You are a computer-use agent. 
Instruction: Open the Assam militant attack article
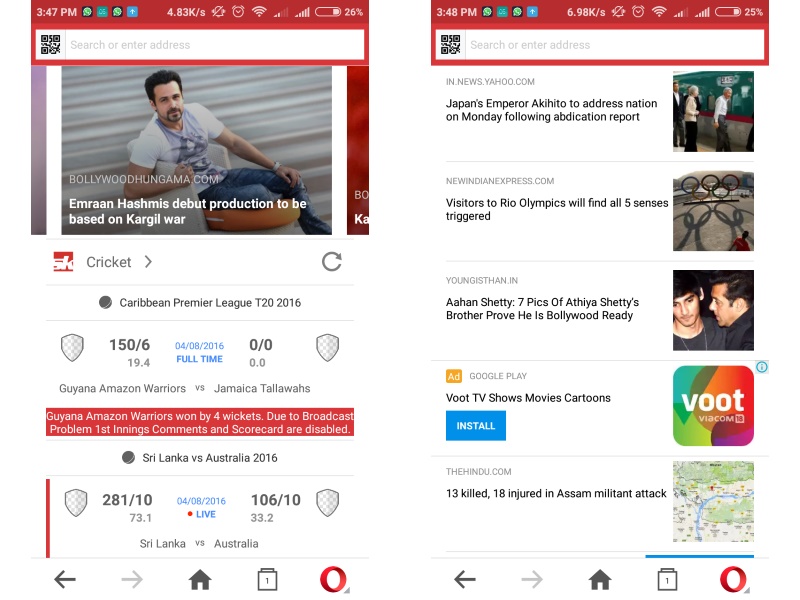556,493
